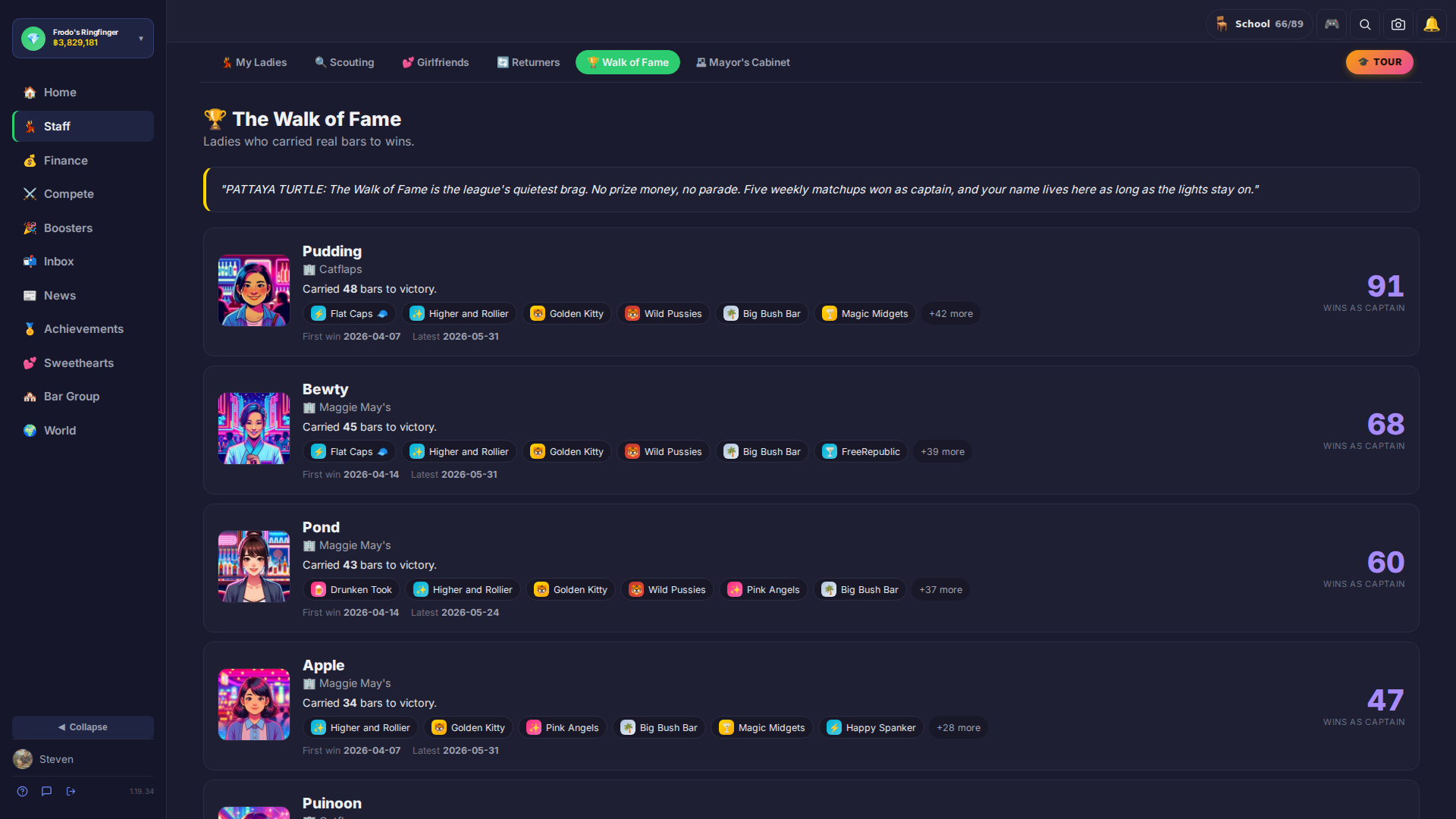Select Staff in the sidebar
This screenshot has height=819, width=1456.
pyautogui.click(x=83, y=127)
